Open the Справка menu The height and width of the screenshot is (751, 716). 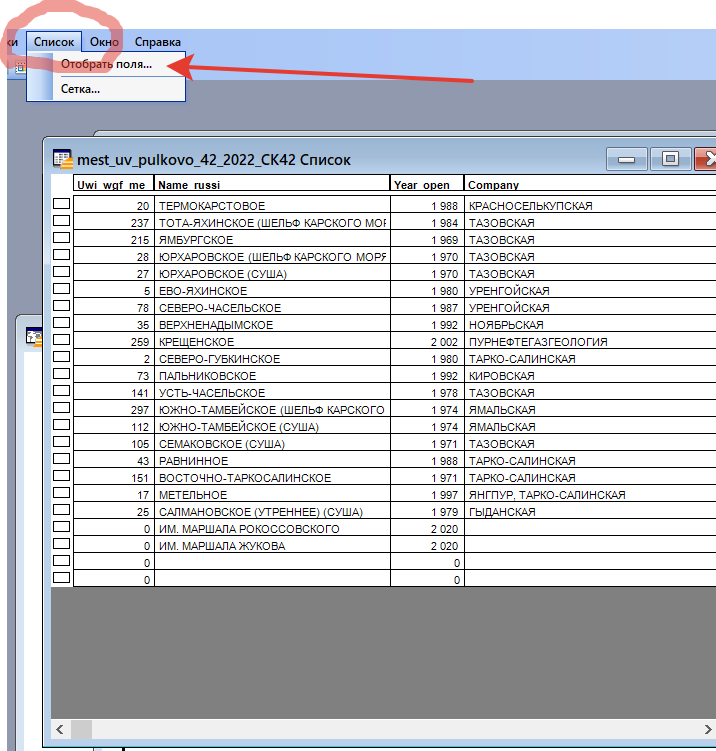pyautogui.click(x=157, y=42)
